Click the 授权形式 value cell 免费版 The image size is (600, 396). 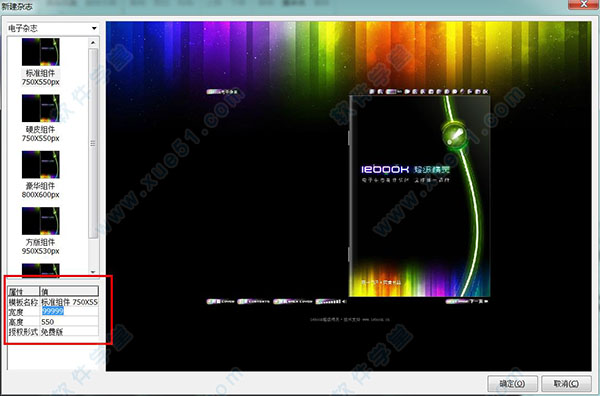coord(69,331)
